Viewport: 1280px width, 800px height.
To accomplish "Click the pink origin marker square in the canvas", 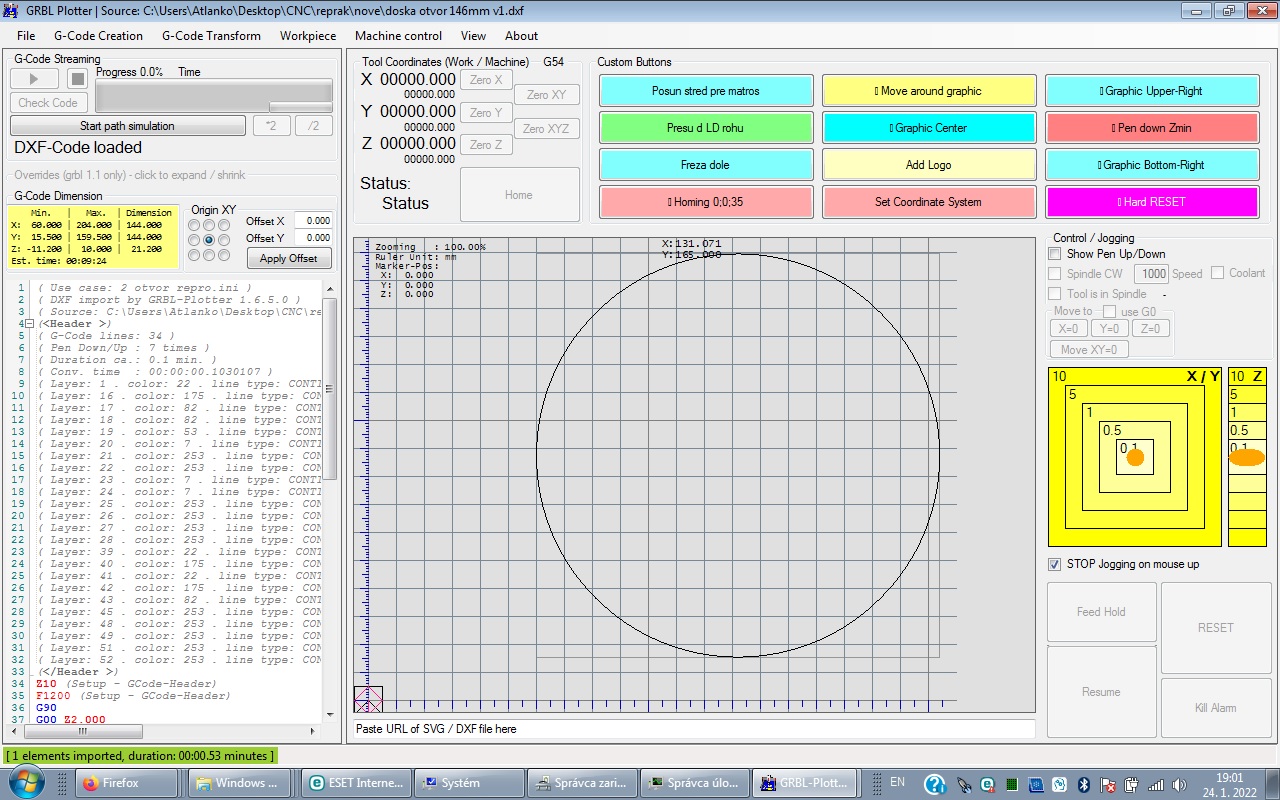I will point(368,698).
